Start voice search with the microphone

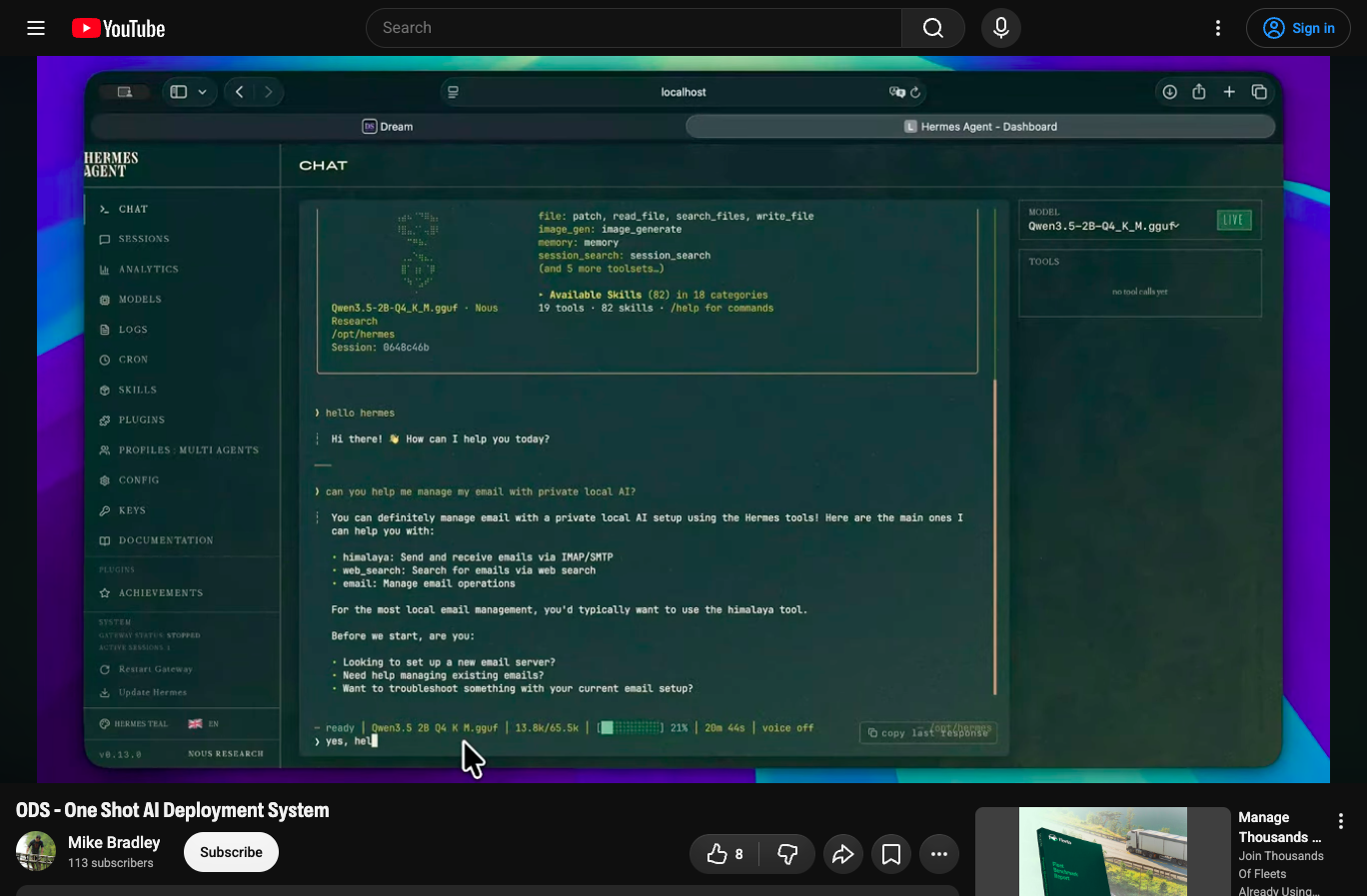tap(1000, 28)
